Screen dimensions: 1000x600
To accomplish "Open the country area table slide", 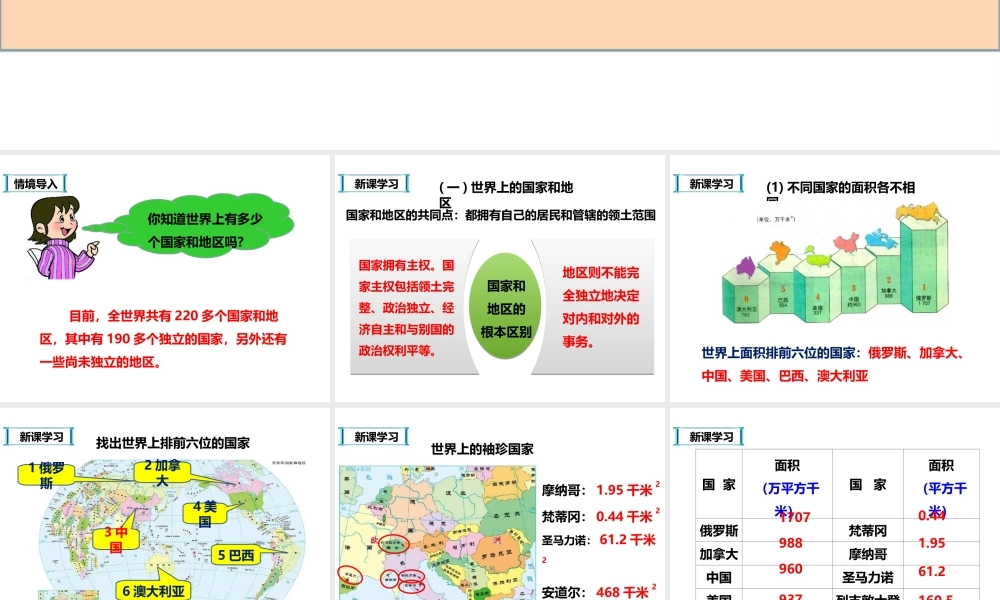I will pos(835,504).
